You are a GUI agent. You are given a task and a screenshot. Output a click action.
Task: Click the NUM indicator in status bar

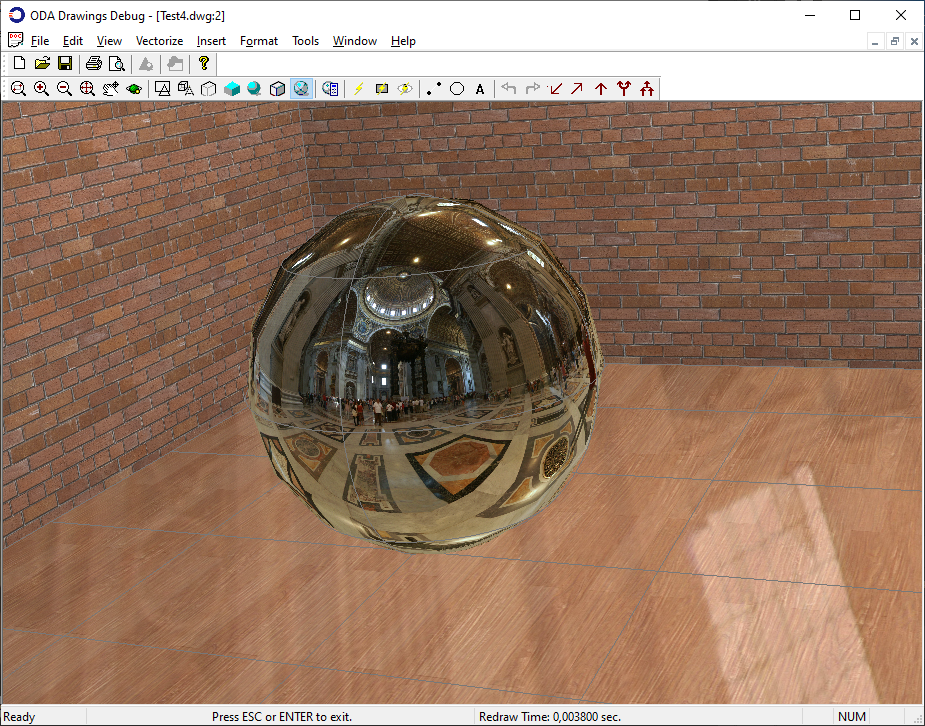(852, 717)
